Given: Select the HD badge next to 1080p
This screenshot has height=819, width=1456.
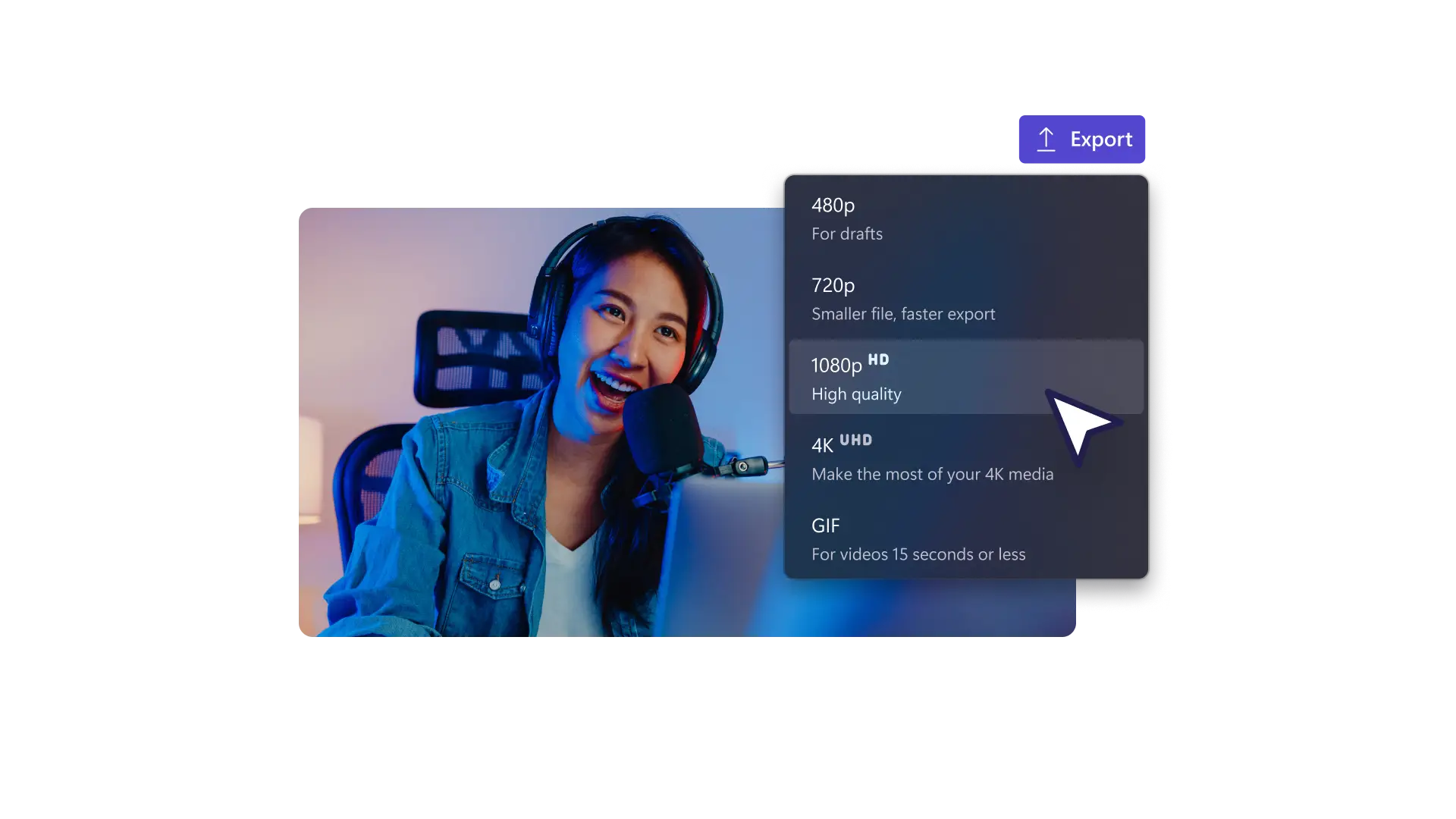Looking at the screenshot, I should 880,360.
